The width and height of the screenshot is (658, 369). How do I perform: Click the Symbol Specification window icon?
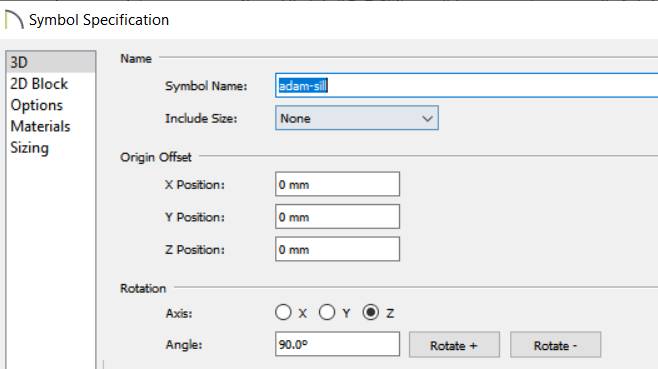coord(14,20)
